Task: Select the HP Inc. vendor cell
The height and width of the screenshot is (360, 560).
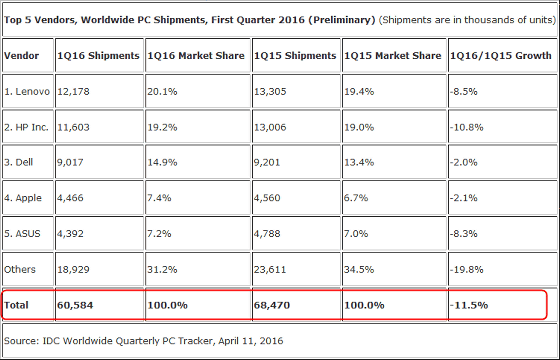Action: pos(28,127)
